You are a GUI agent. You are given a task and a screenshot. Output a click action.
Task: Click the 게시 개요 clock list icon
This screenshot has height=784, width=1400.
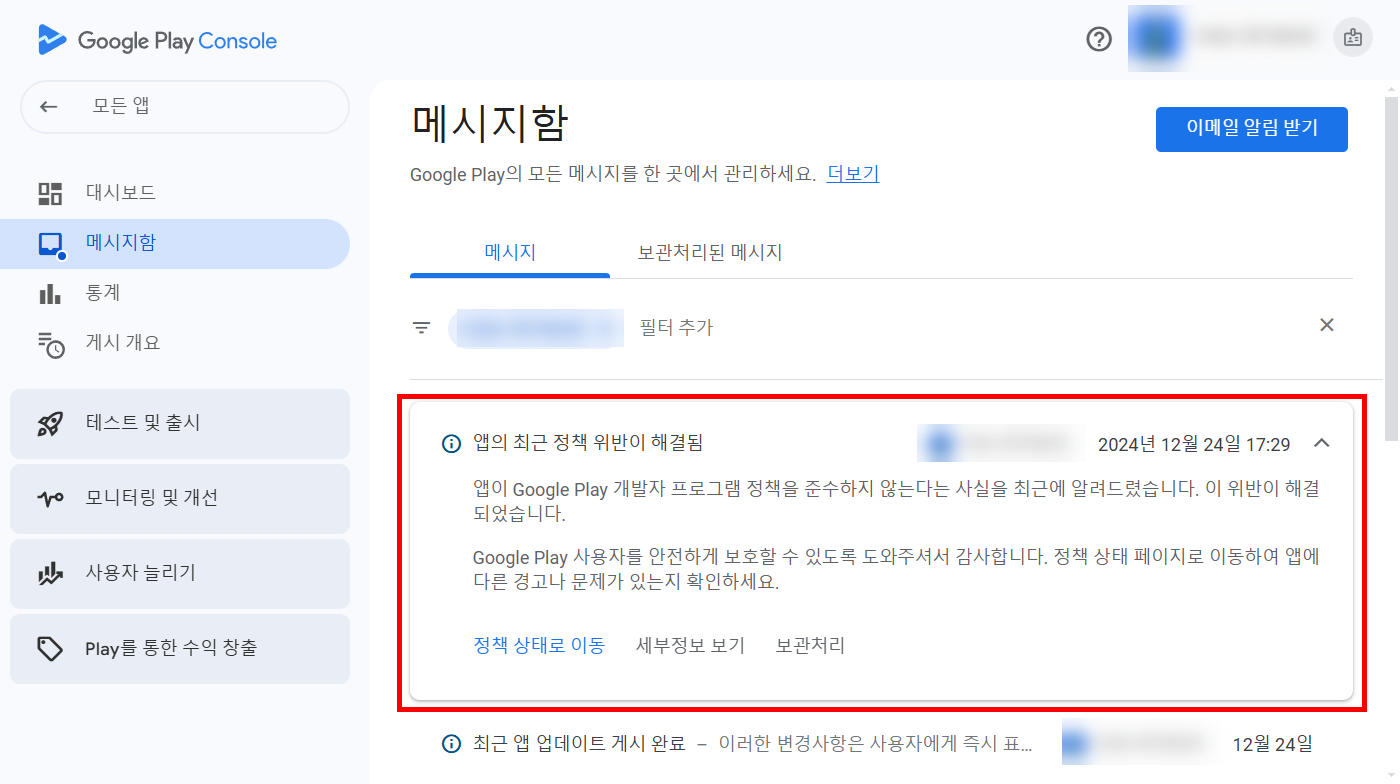(51, 344)
